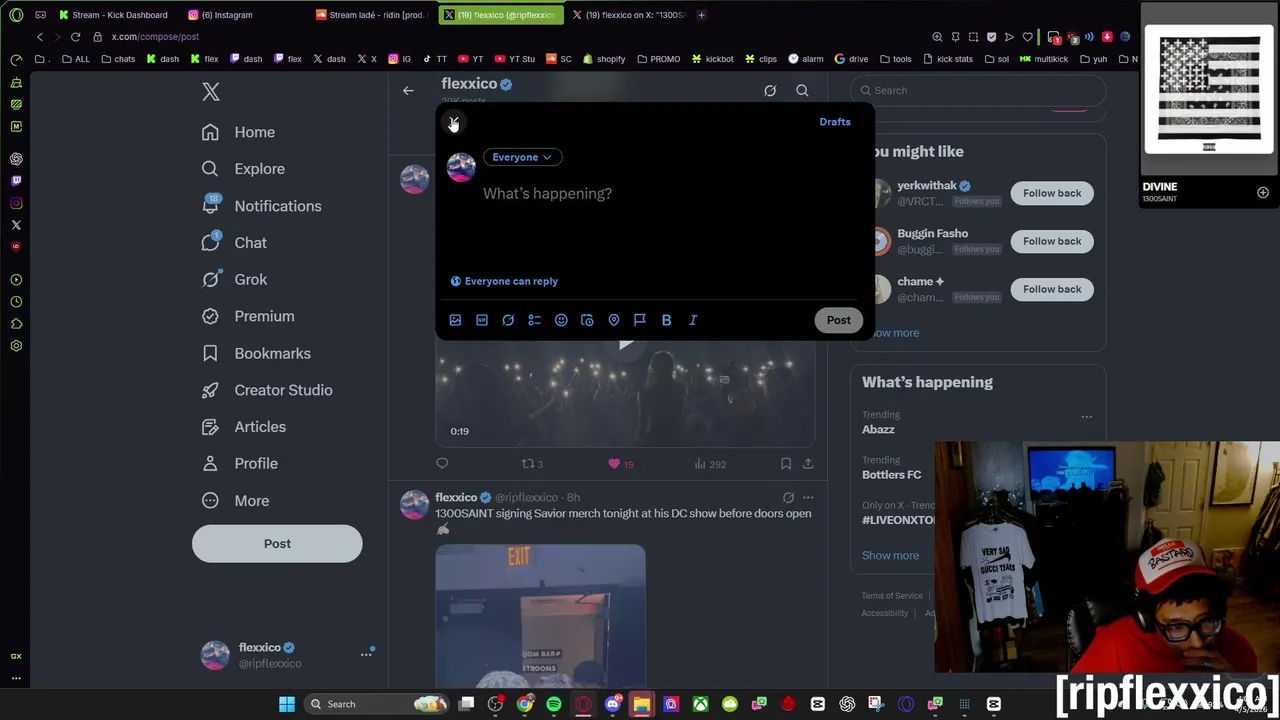The width and height of the screenshot is (1280, 720).
Task: Change the 'Everyone can reply' setting
Action: (x=504, y=281)
